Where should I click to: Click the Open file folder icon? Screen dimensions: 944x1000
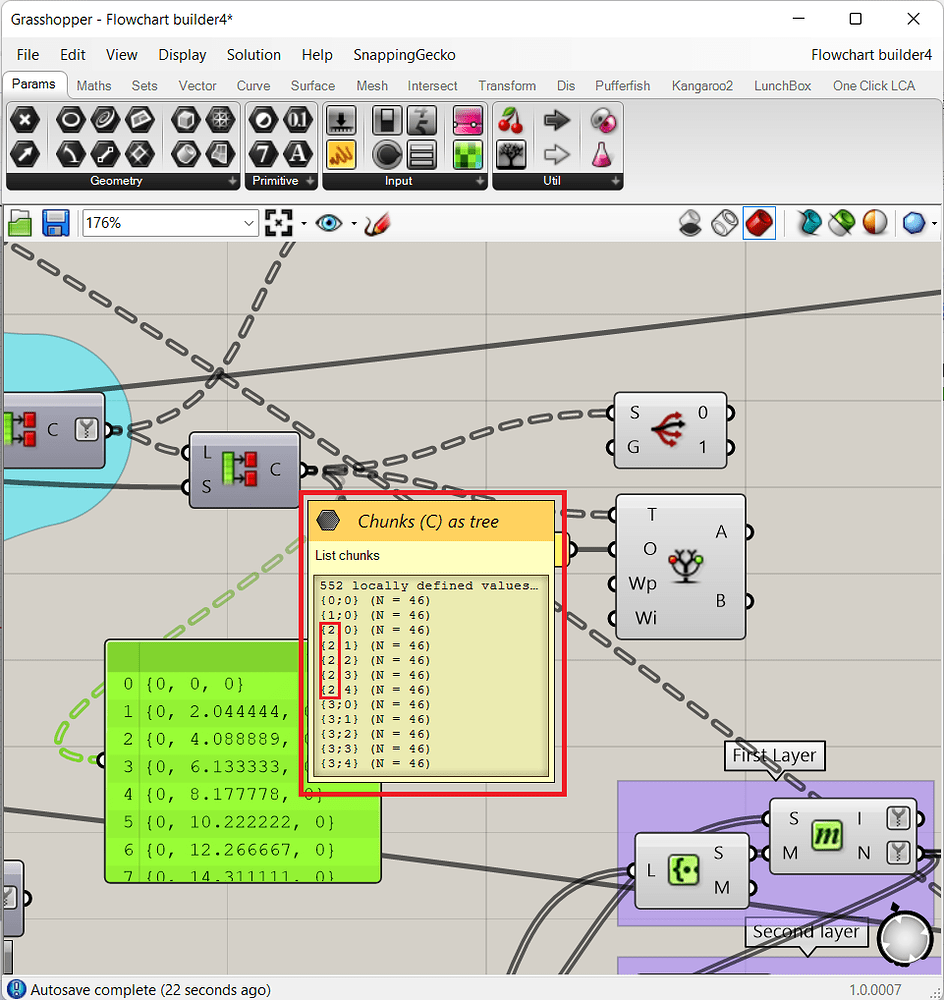coord(21,223)
